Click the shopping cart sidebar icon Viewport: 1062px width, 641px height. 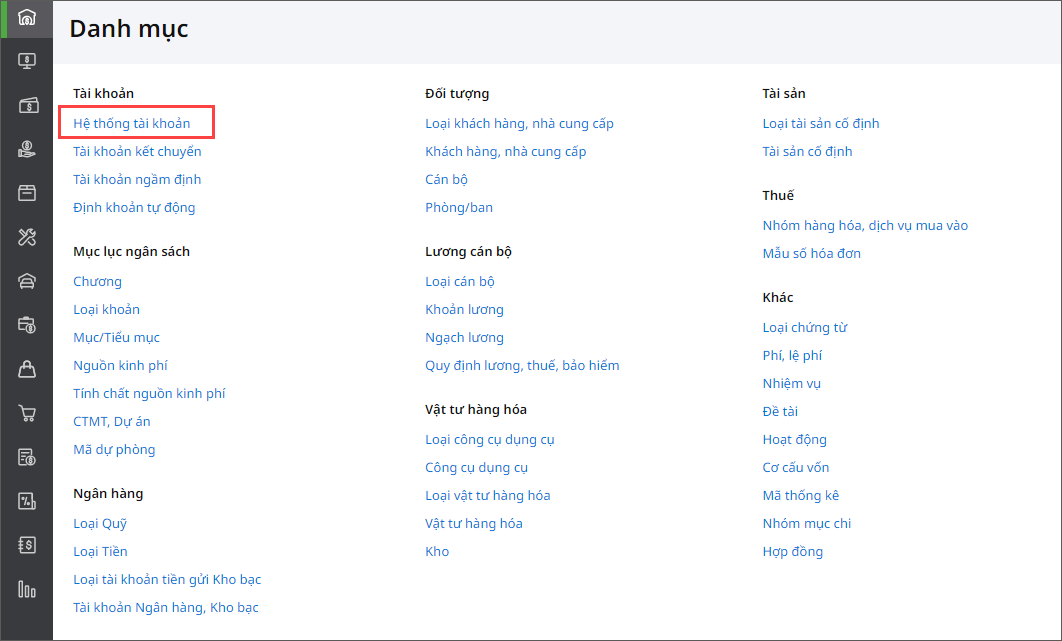coord(27,413)
